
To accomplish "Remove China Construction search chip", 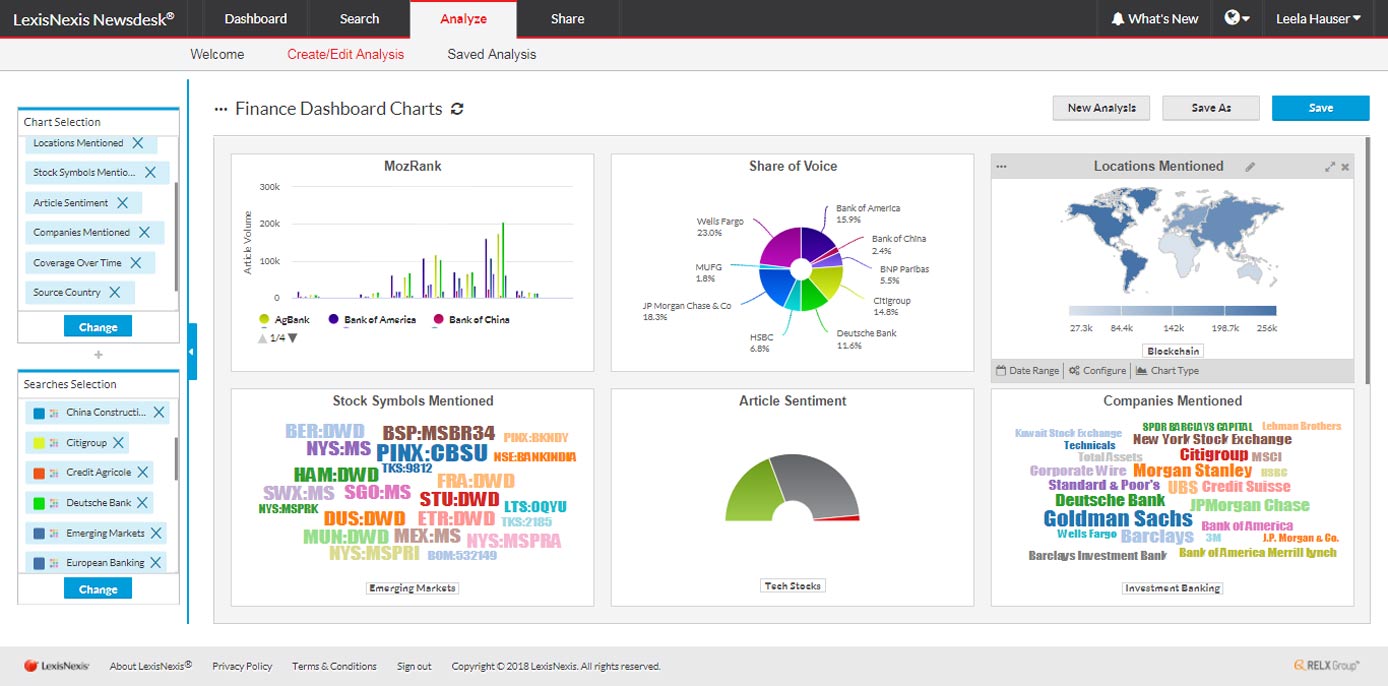I will [x=159, y=412].
